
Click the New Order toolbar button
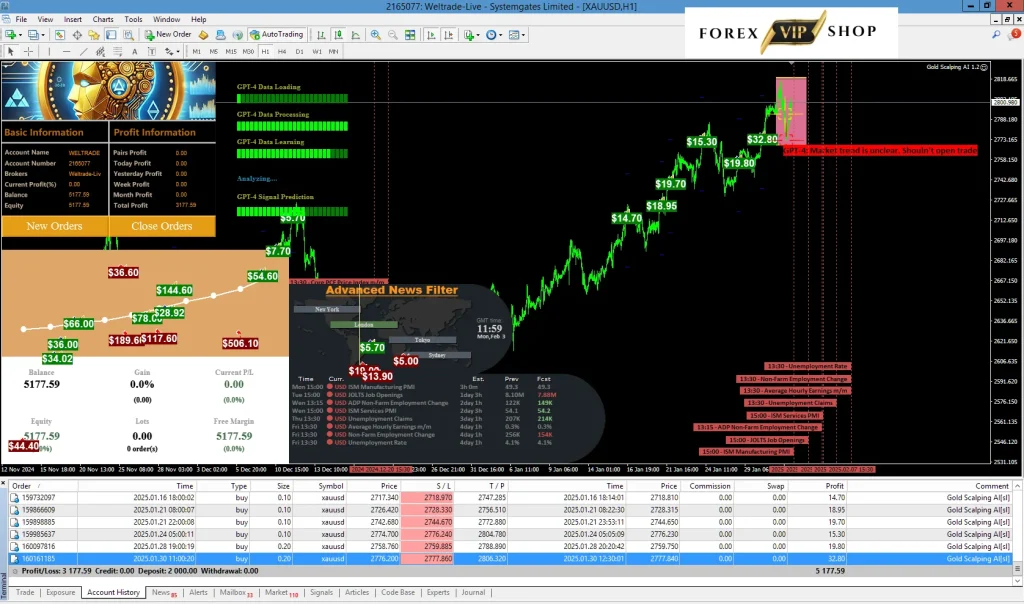[168, 35]
